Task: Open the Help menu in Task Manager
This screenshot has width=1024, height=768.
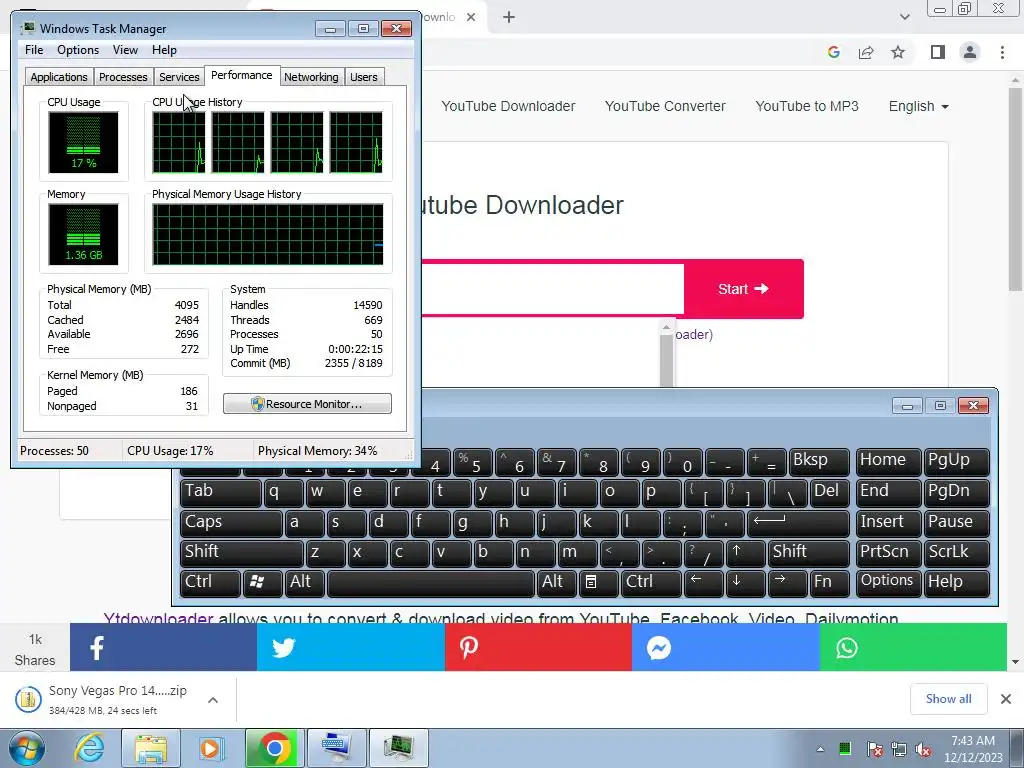Action: (x=164, y=50)
